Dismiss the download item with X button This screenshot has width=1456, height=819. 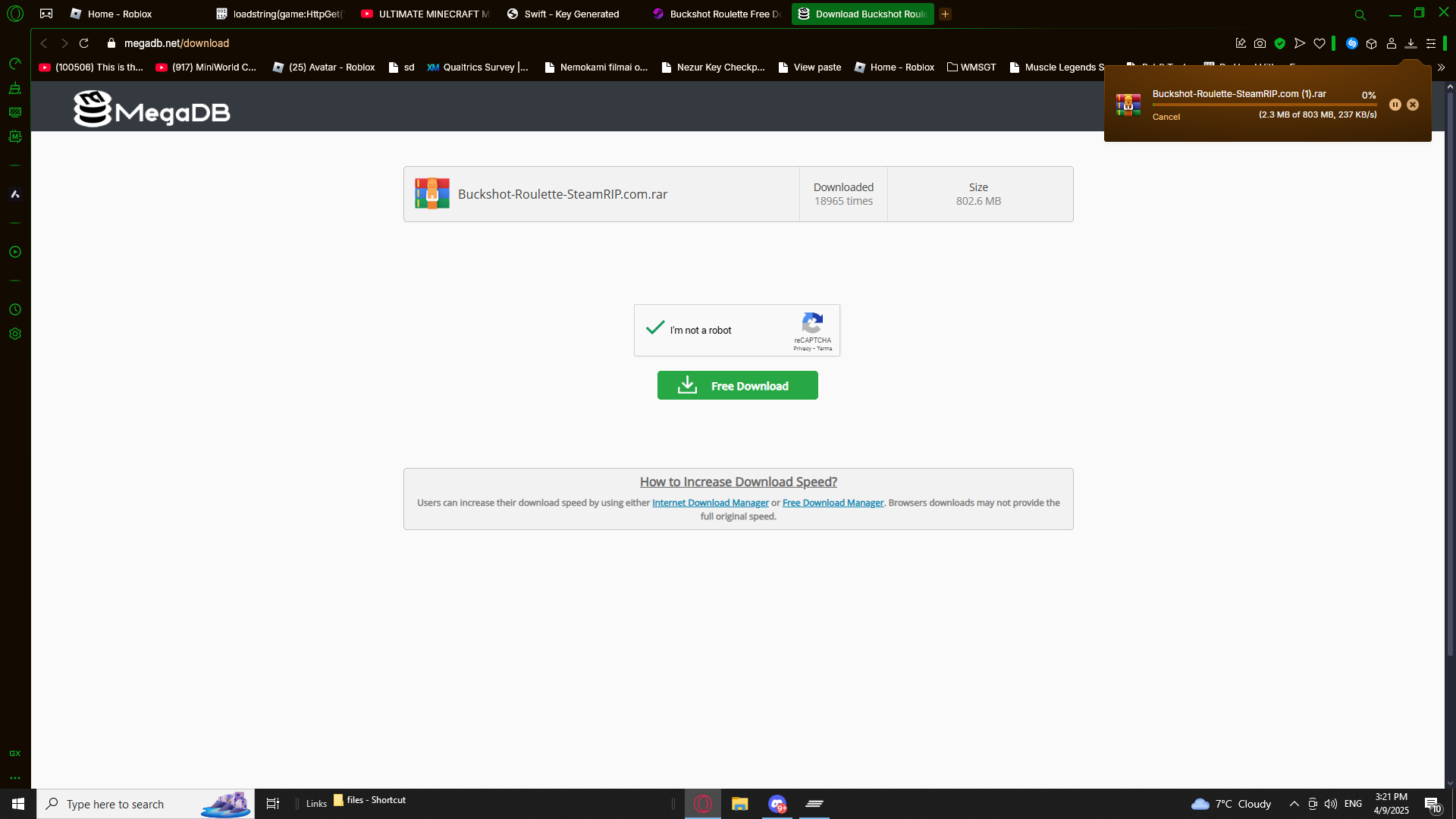pyautogui.click(x=1413, y=105)
